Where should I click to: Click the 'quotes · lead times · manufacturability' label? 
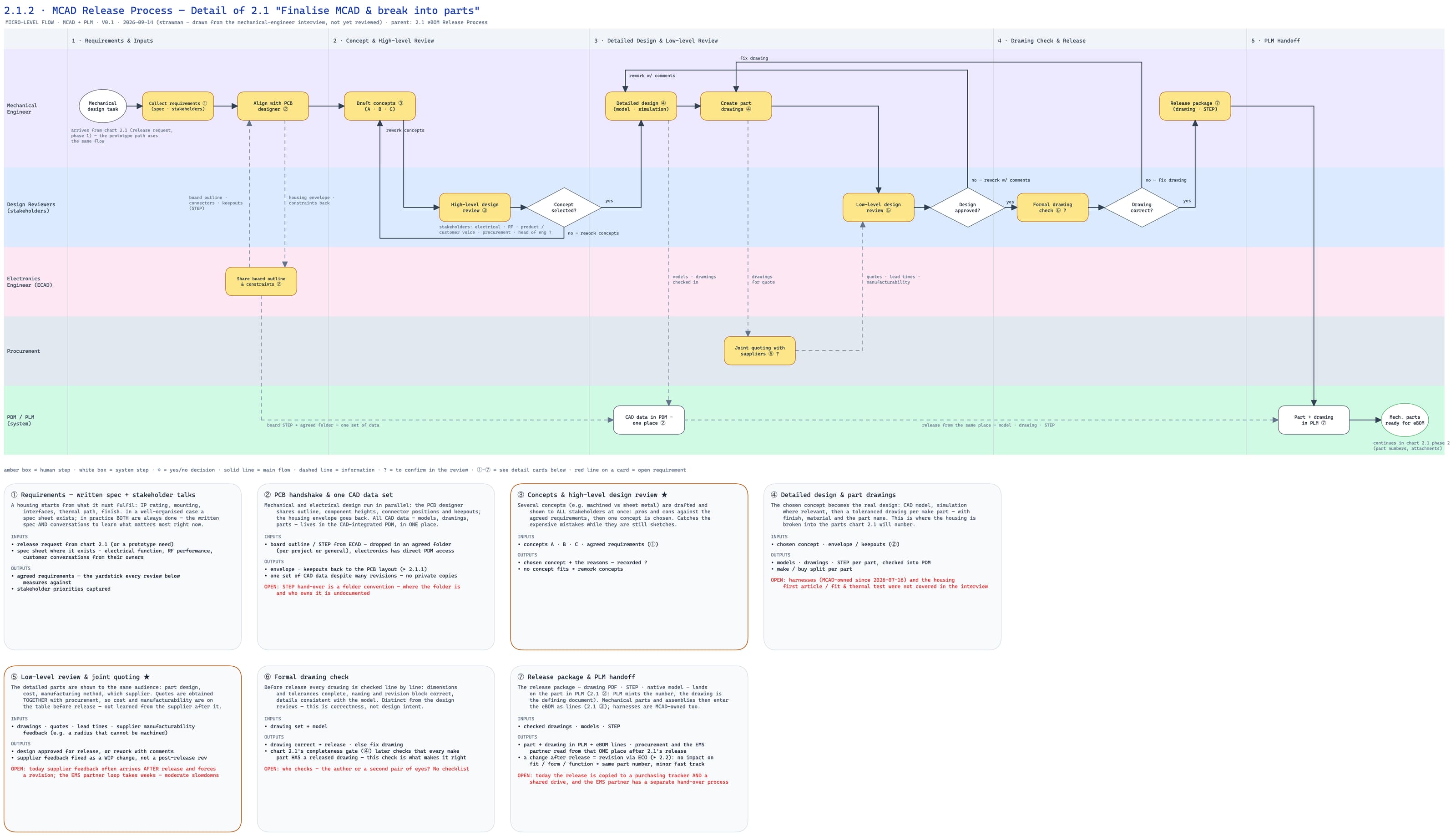tap(893, 279)
